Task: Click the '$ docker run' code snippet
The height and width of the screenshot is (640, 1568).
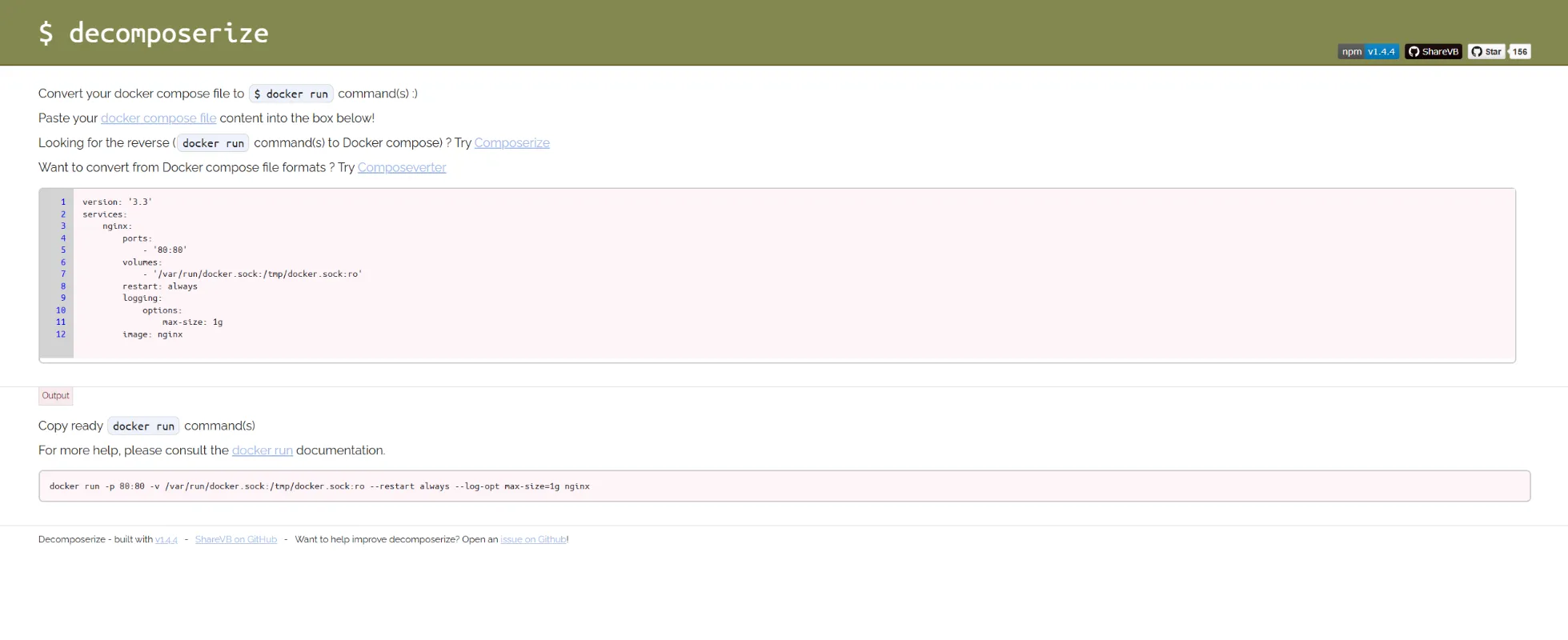Action: [x=291, y=94]
